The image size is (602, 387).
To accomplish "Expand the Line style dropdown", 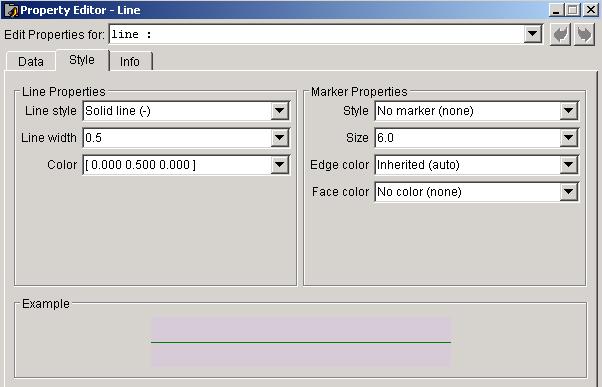I will (280, 111).
